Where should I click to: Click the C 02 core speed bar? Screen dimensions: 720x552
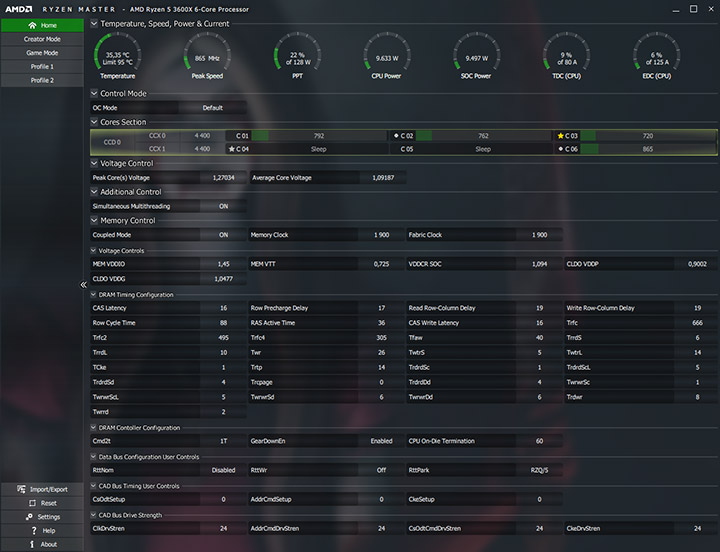484,136
